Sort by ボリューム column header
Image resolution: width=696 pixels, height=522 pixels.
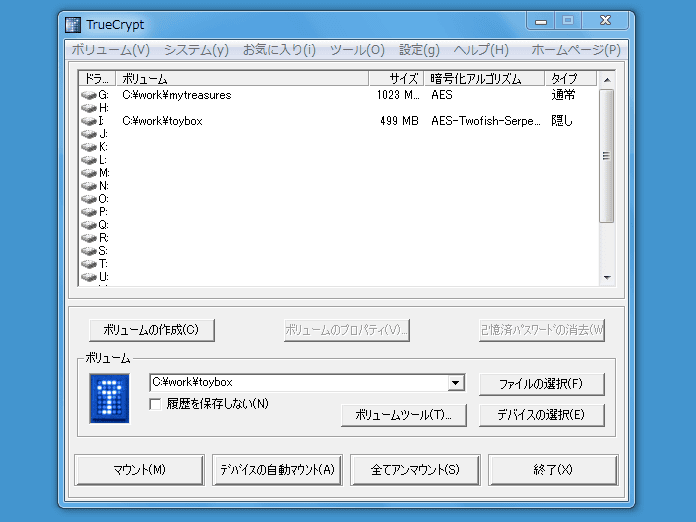pyautogui.click(x=242, y=79)
